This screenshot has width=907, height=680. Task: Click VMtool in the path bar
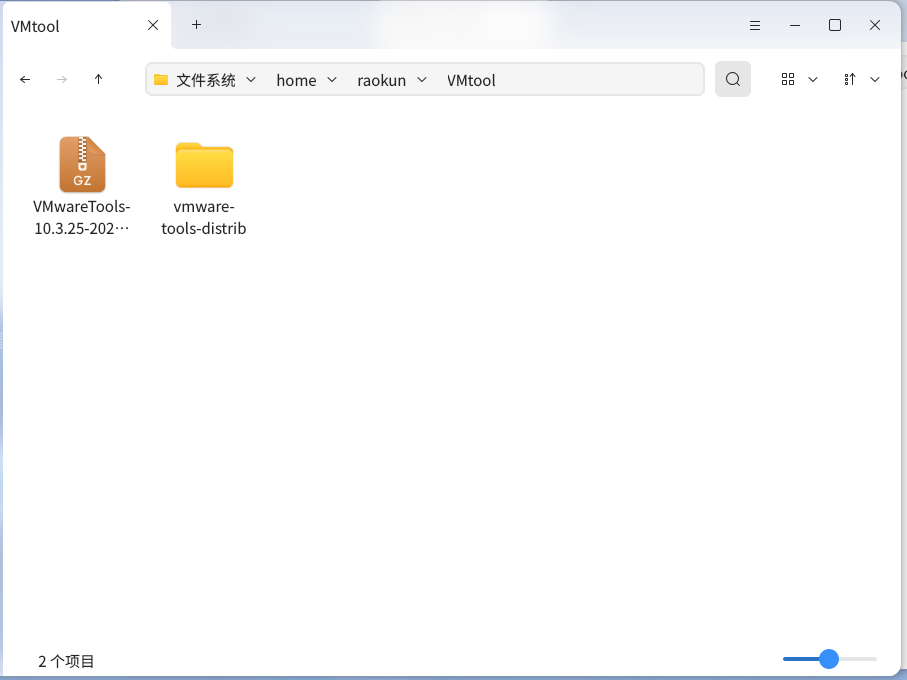pyautogui.click(x=471, y=80)
